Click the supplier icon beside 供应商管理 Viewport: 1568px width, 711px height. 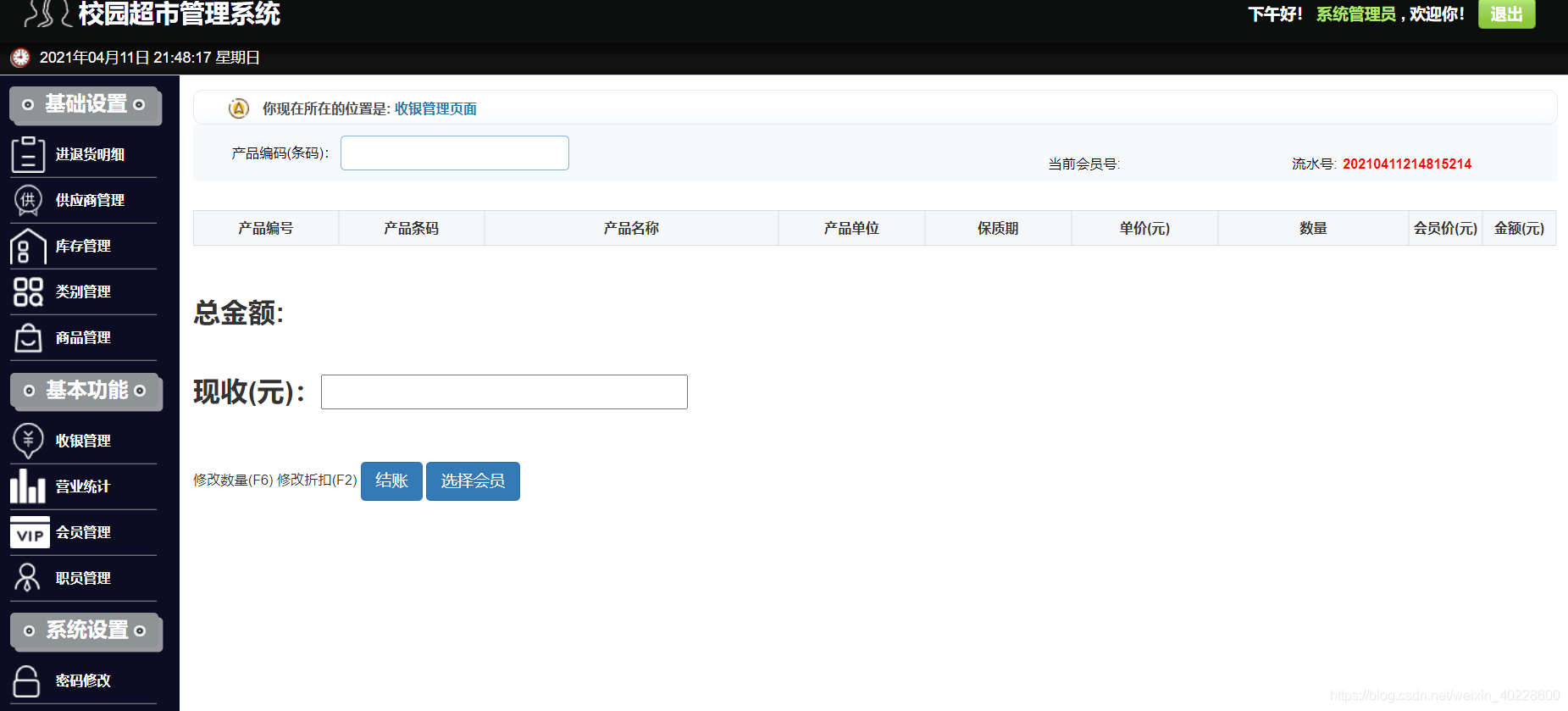(x=28, y=200)
